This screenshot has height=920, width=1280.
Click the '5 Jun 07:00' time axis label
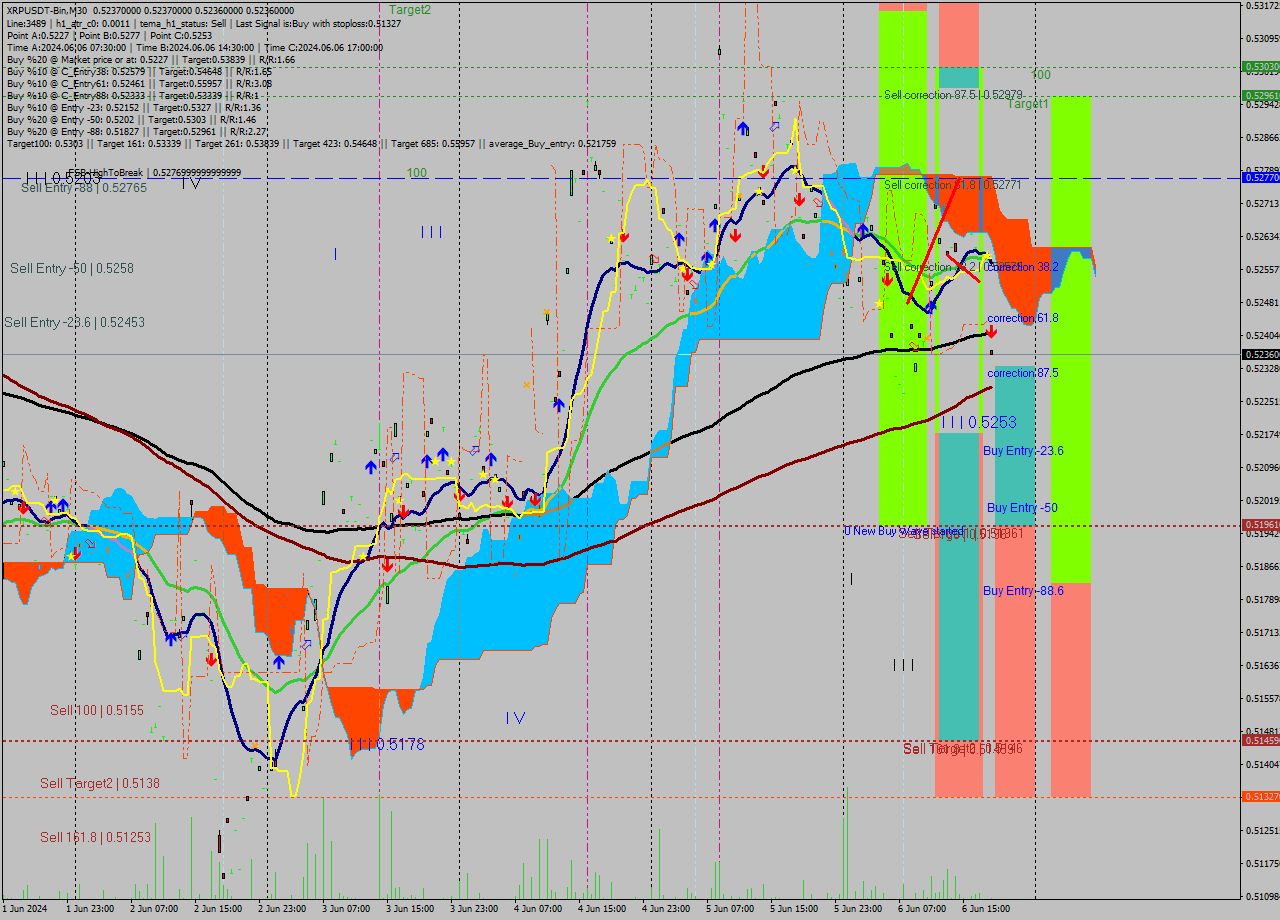pos(732,910)
